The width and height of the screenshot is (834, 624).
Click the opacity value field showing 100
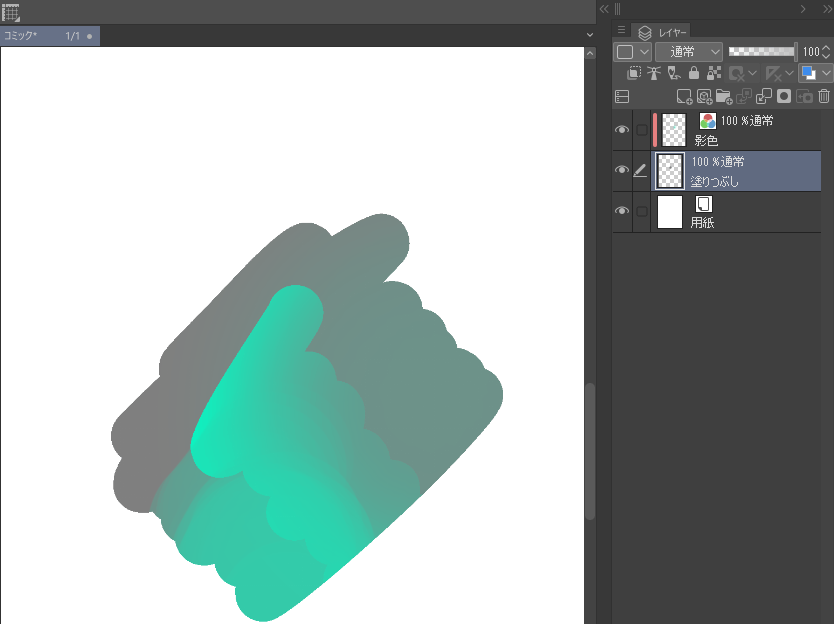(x=811, y=52)
